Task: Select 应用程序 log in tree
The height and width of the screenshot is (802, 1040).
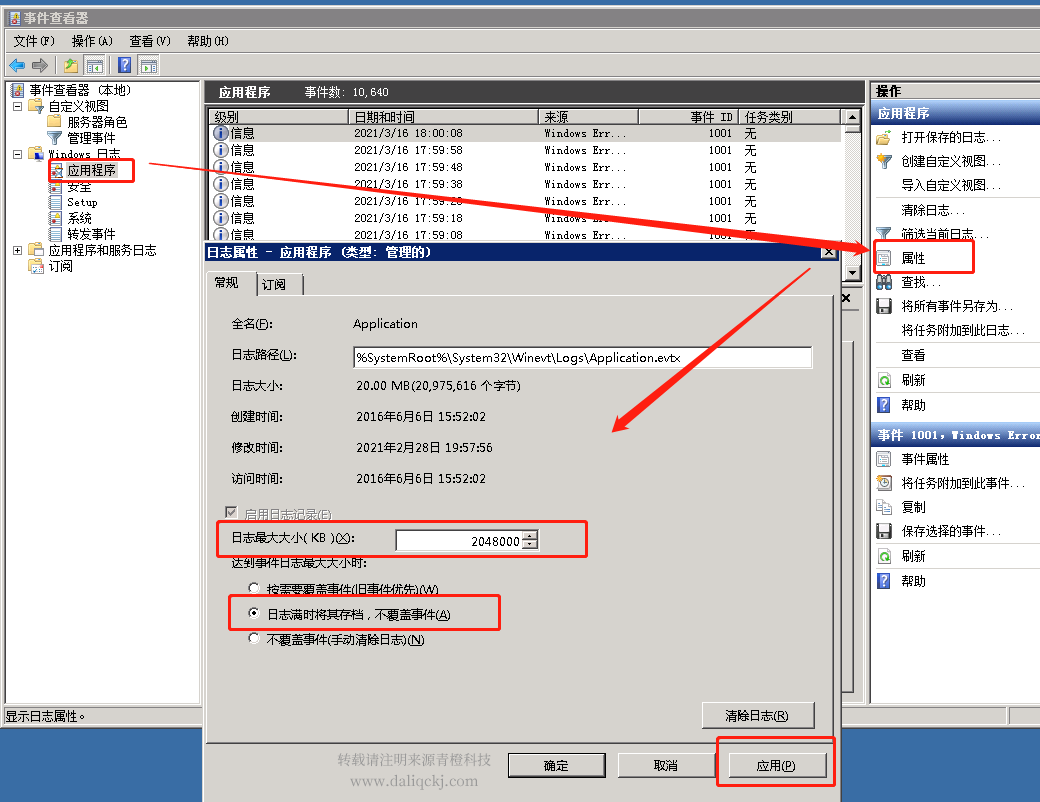Action: click(x=92, y=170)
